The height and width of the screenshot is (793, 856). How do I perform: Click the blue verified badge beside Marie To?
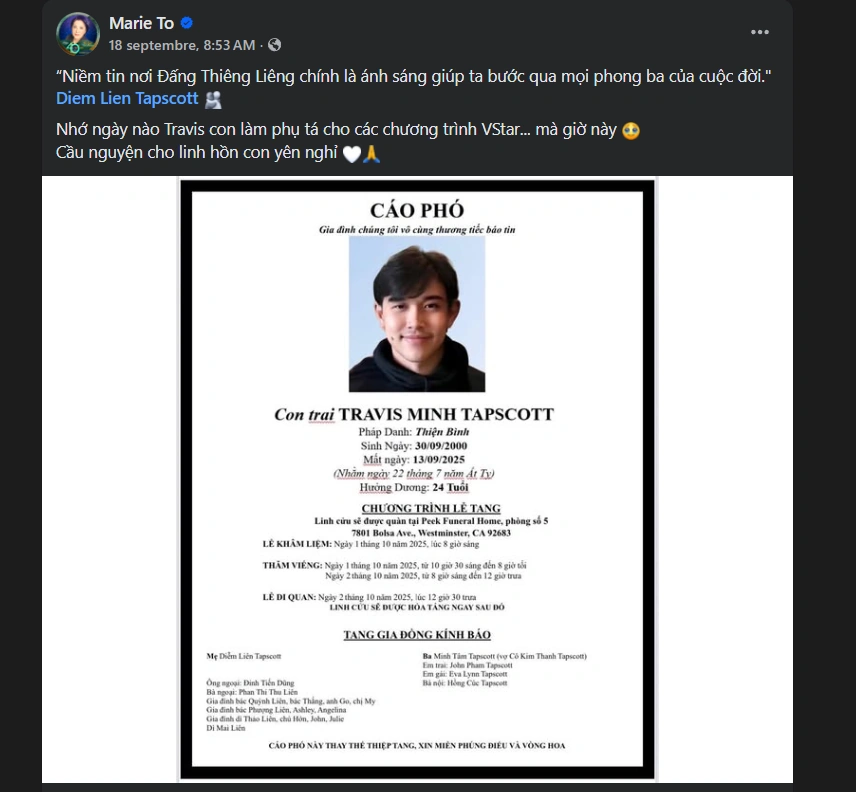[187, 23]
